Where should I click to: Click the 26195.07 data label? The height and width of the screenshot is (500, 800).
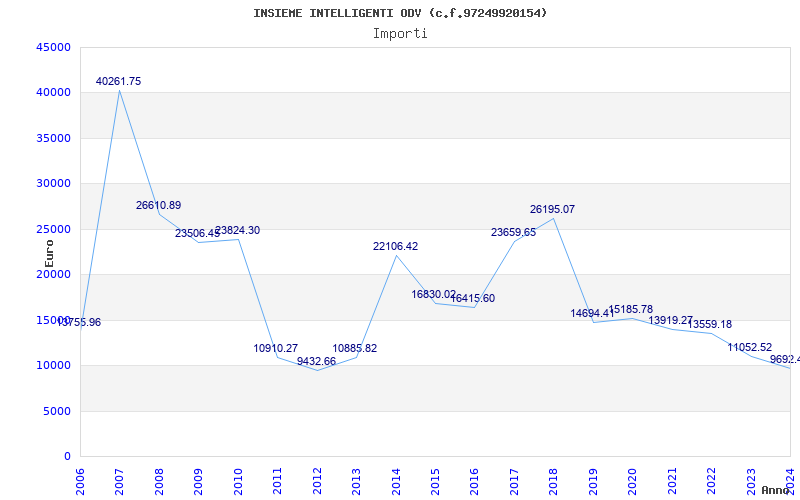pyautogui.click(x=552, y=209)
